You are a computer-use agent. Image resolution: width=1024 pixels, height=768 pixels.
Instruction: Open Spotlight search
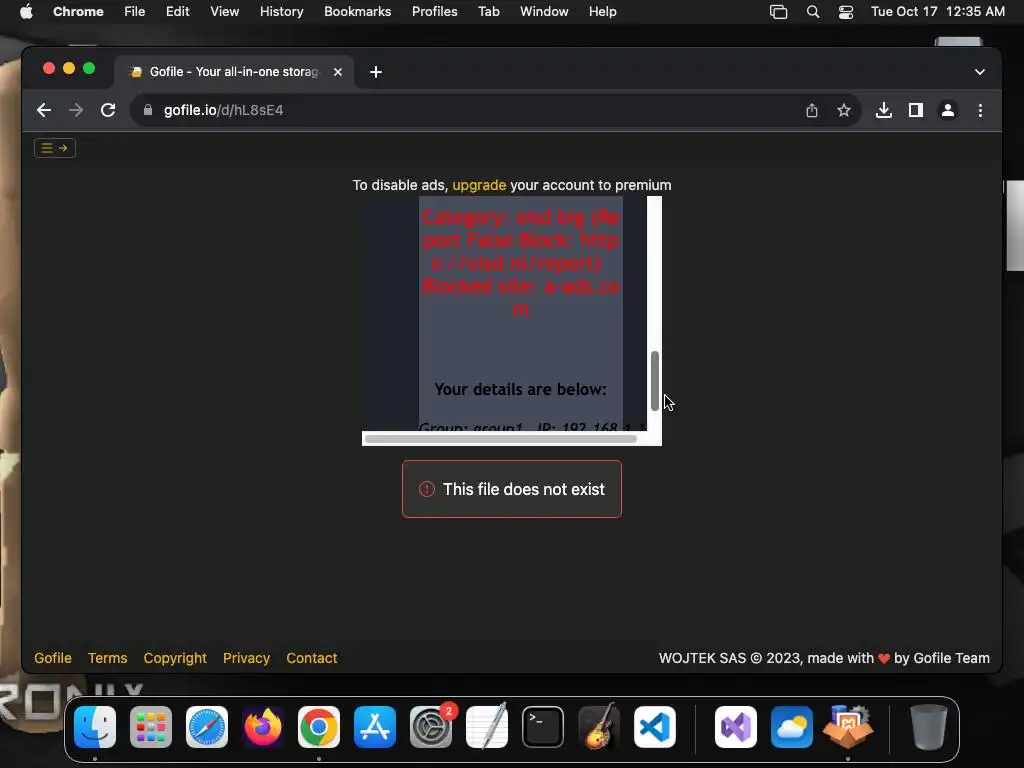[813, 12]
